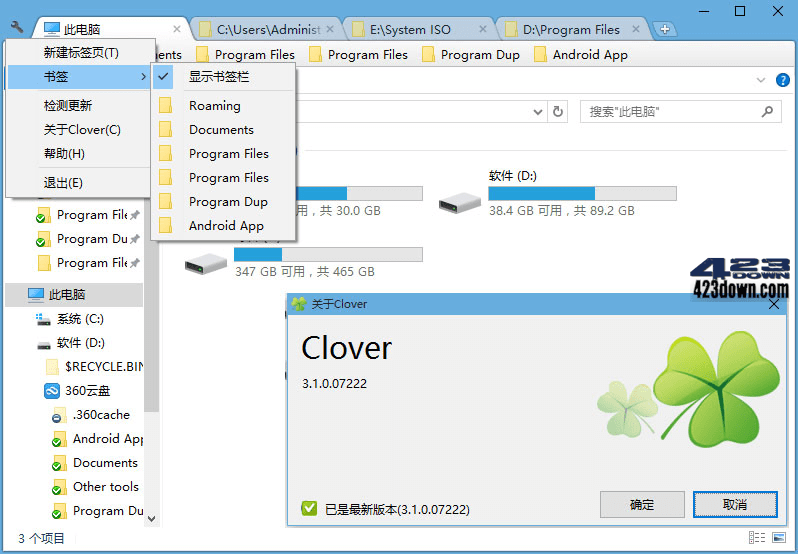Expand the ribbon chevron near help

point(761,80)
